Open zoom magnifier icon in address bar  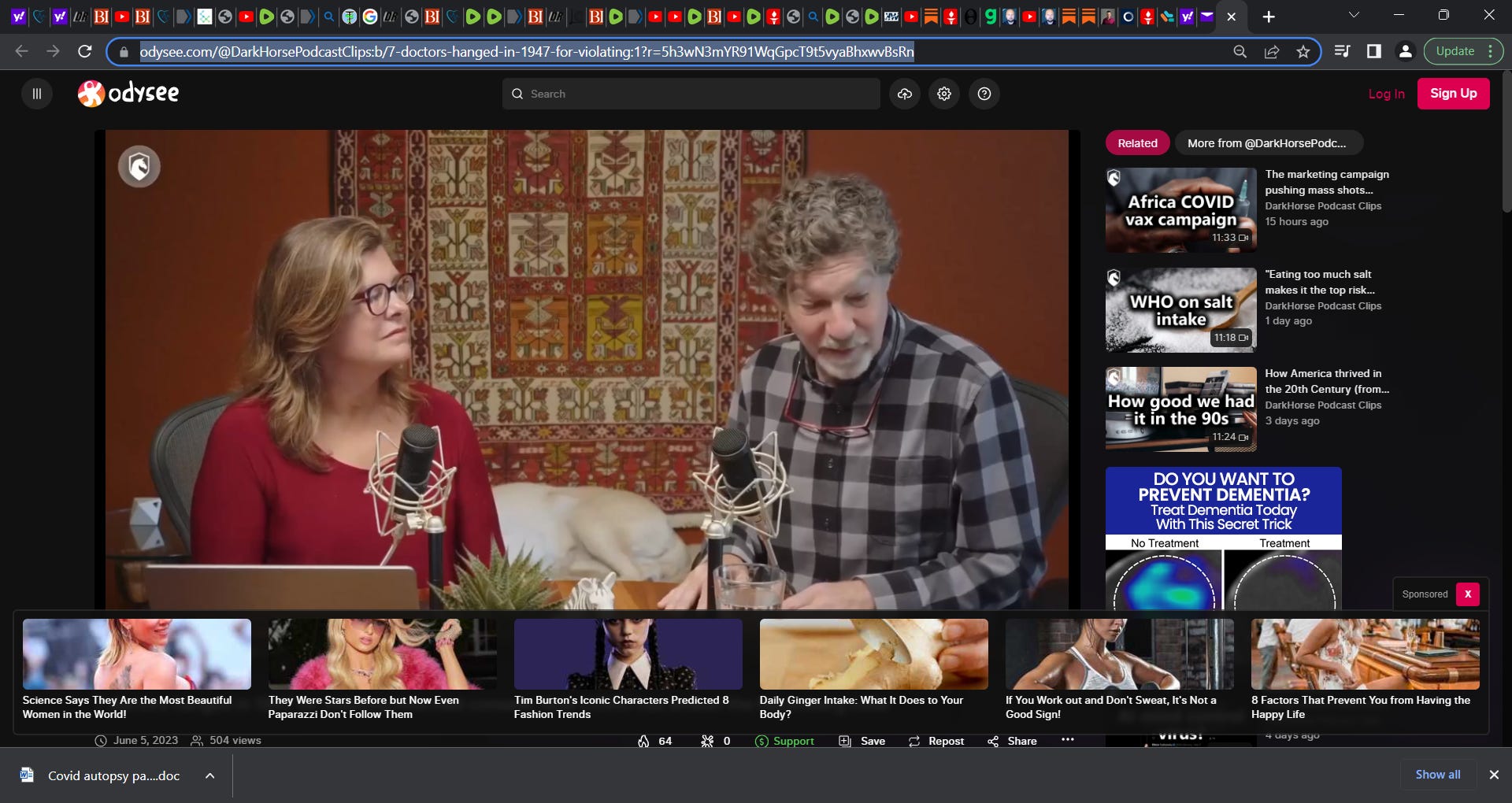click(x=1240, y=52)
